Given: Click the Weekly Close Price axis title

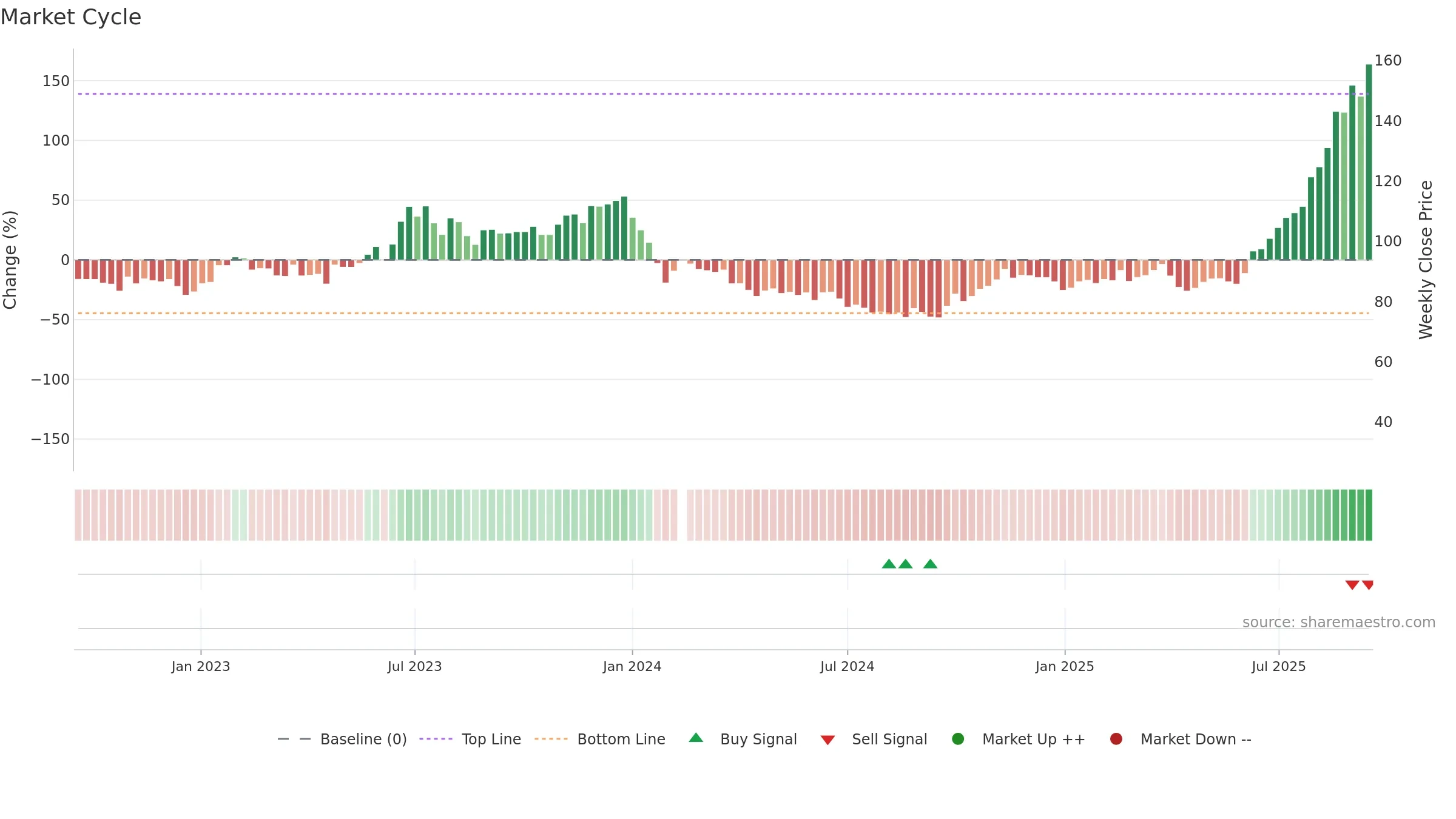Looking at the screenshot, I should (x=1426, y=260).
